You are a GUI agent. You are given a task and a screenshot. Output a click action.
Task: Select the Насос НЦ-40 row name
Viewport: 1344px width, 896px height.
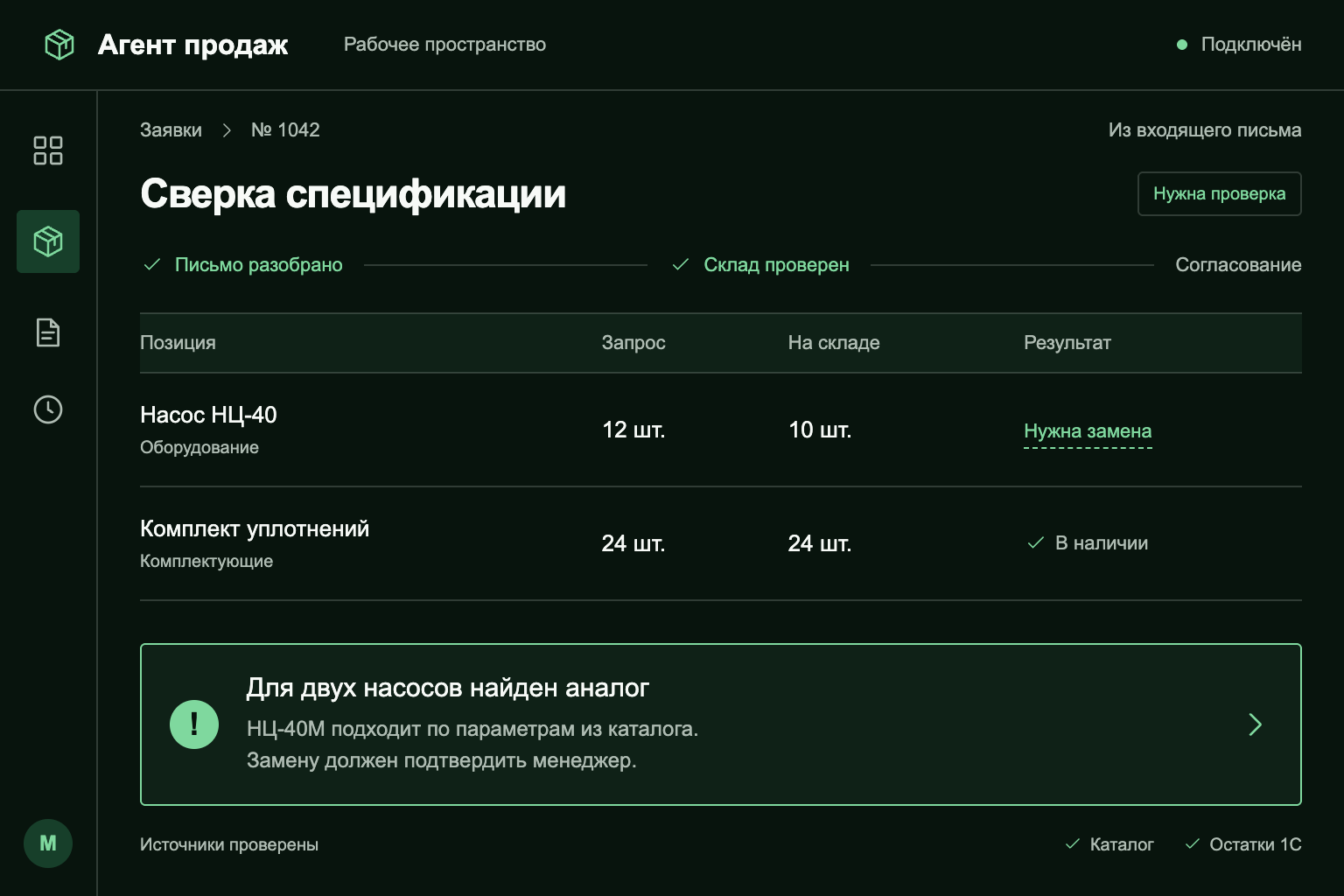click(208, 415)
